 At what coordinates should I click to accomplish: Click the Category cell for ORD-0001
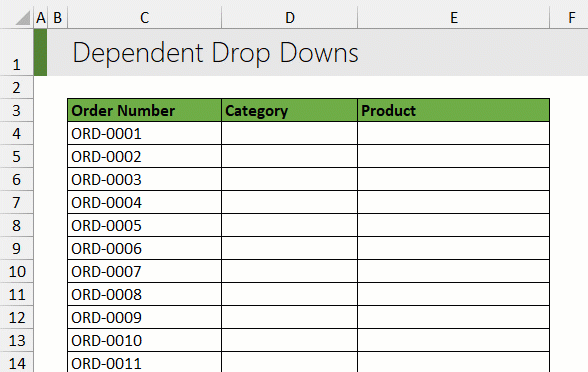[290, 133]
